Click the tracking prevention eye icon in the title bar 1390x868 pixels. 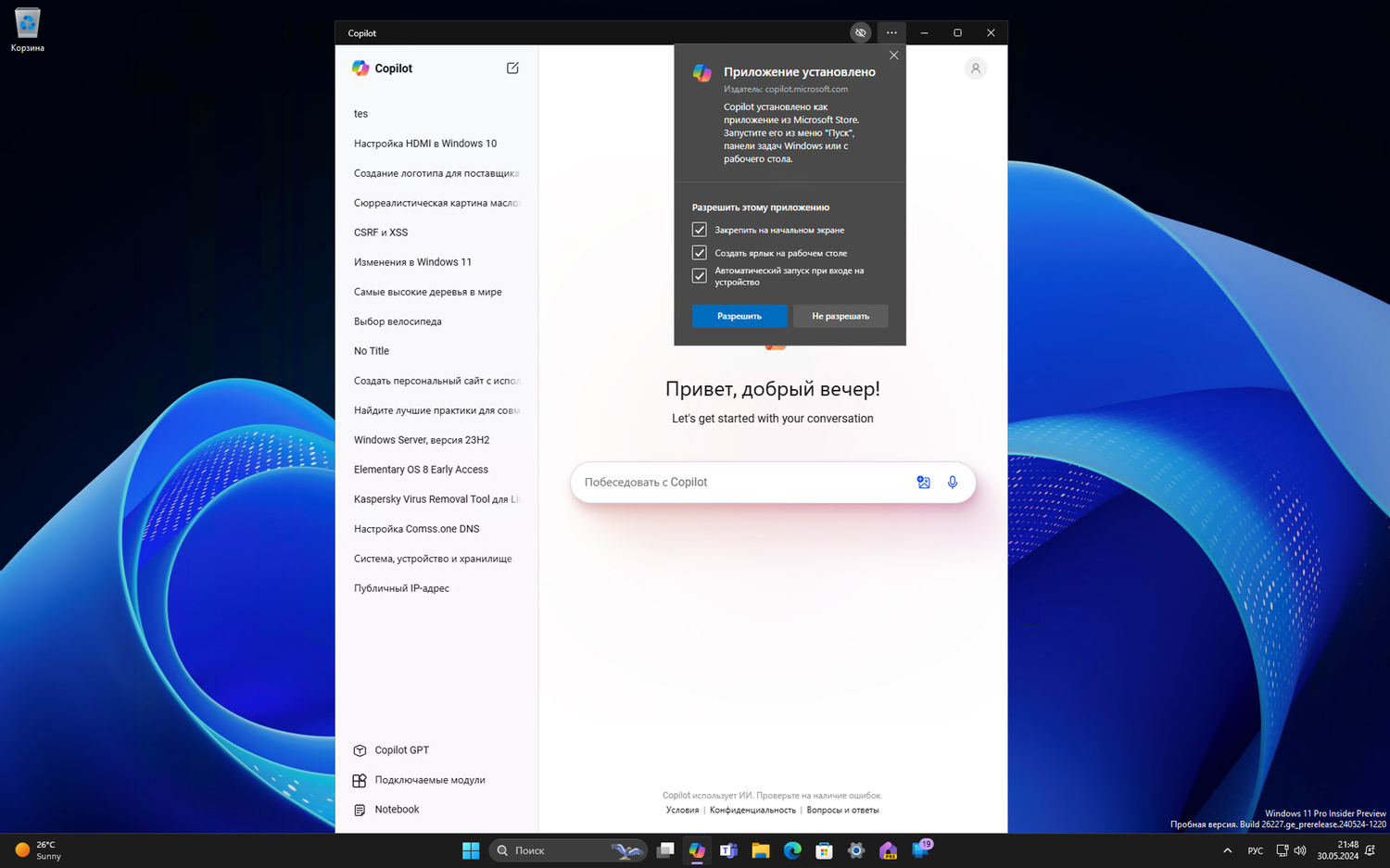861,32
